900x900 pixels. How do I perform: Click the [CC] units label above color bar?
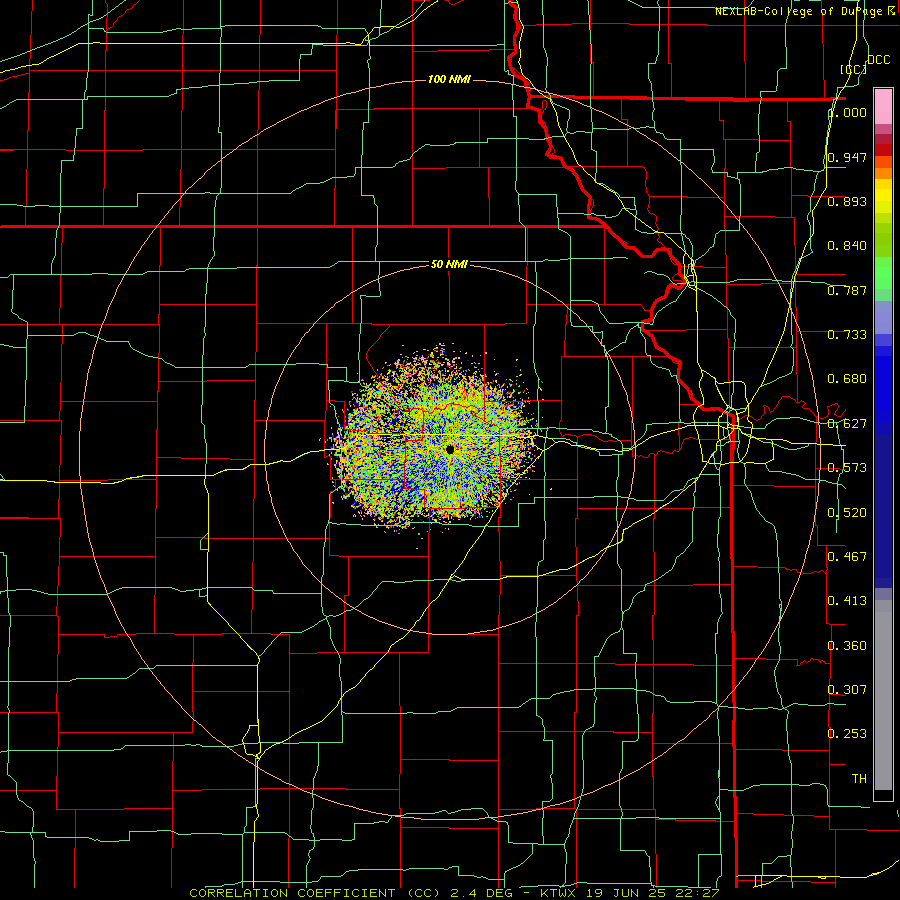coord(853,69)
